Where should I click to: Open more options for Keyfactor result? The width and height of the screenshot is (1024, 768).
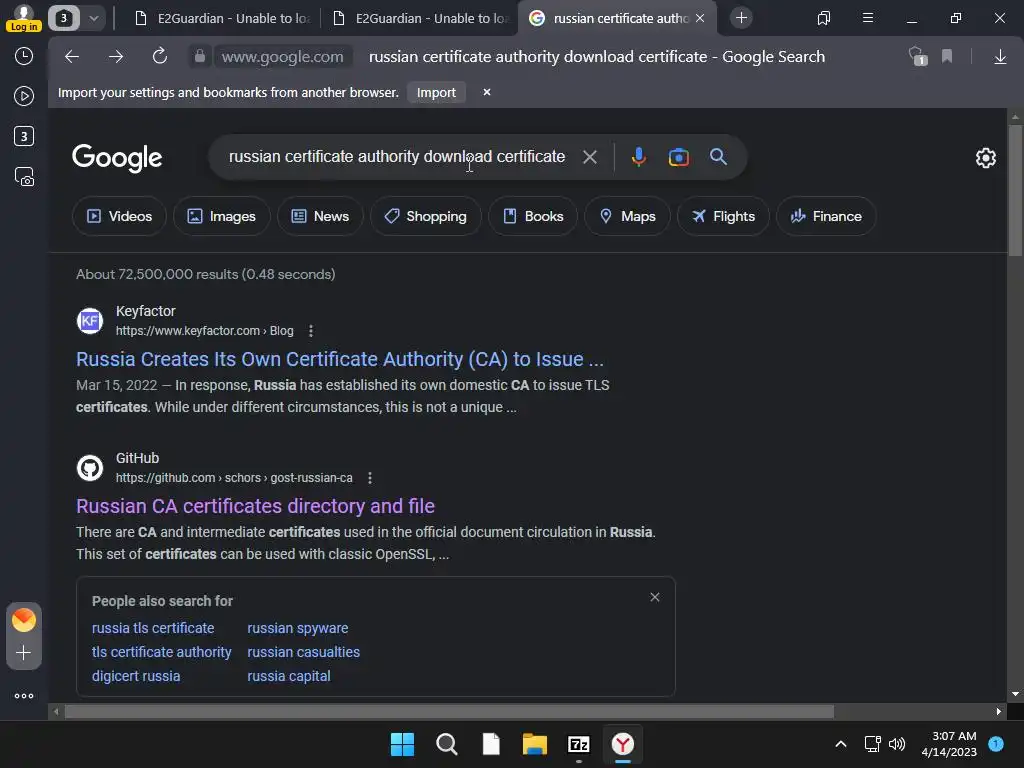(311, 331)
